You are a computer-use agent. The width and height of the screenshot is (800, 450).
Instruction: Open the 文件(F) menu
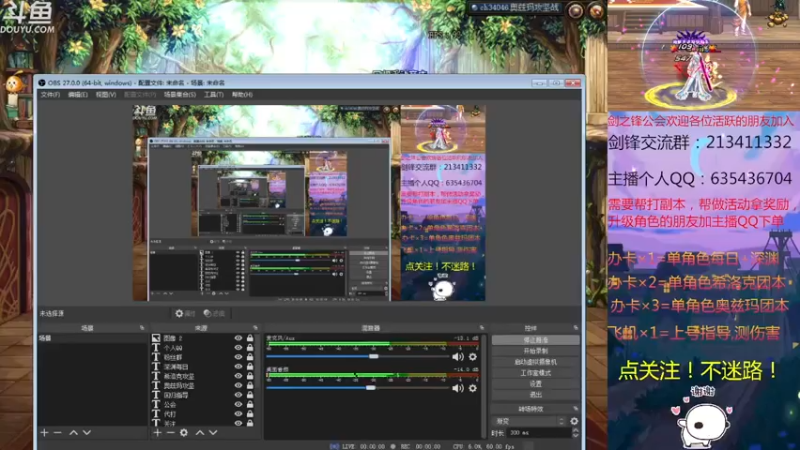(x=50, y=95)
